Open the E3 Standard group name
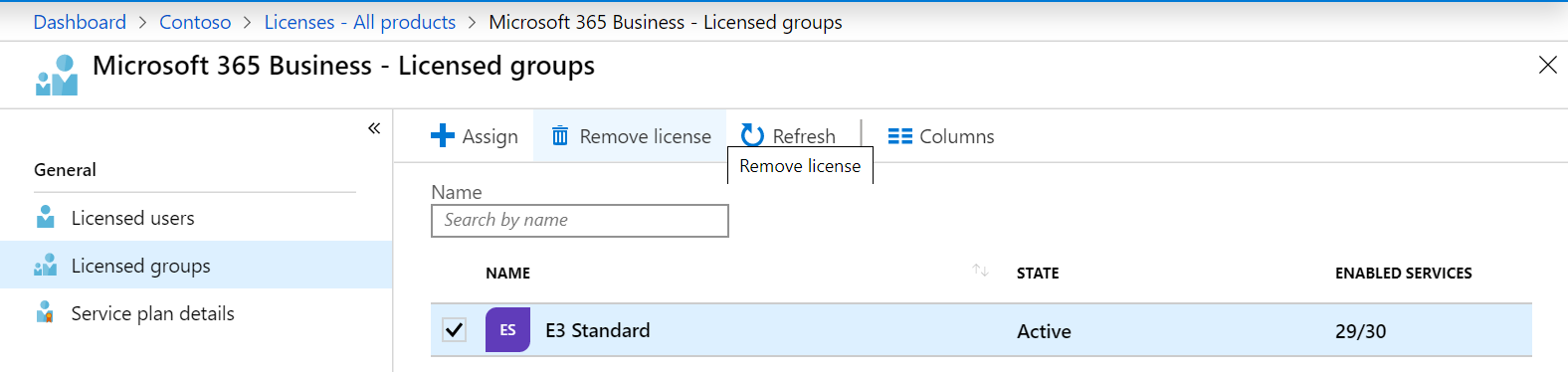1568x372 pixels. click(x=598, y=330)
